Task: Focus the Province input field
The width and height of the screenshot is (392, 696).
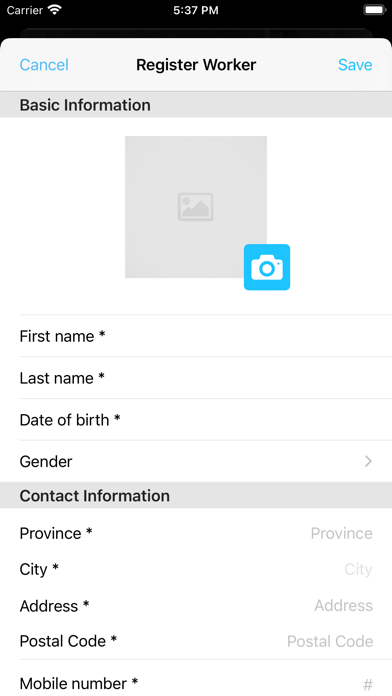Action: click(x=196, y=533)
